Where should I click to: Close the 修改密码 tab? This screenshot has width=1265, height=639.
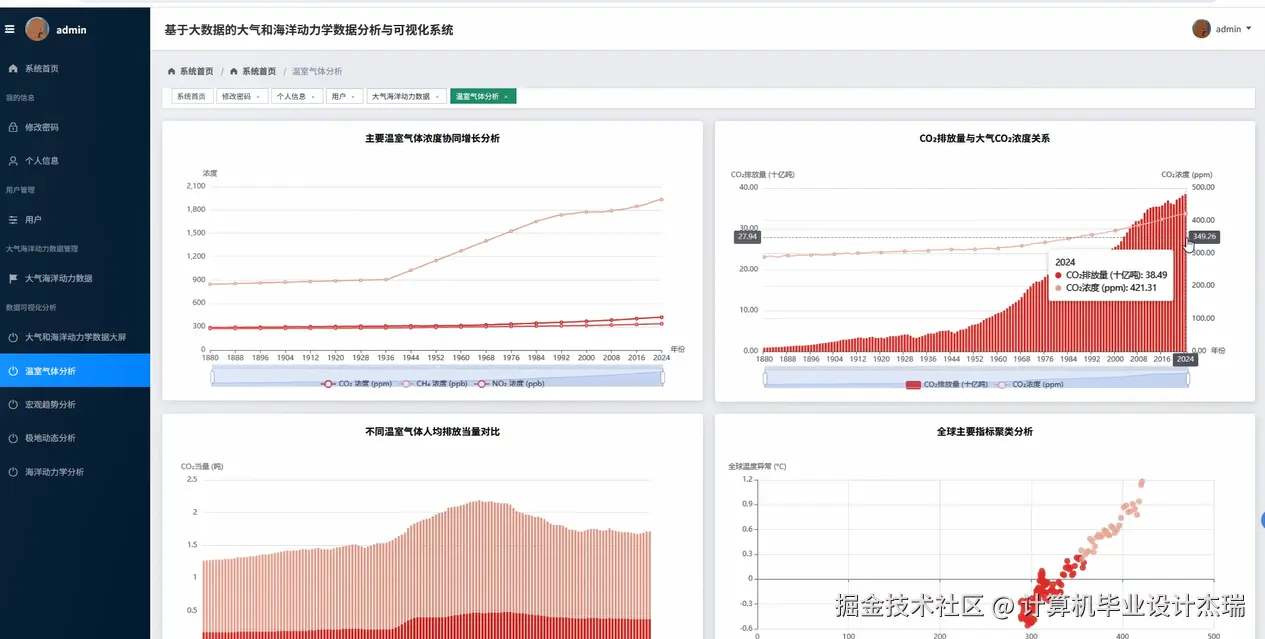260,97
